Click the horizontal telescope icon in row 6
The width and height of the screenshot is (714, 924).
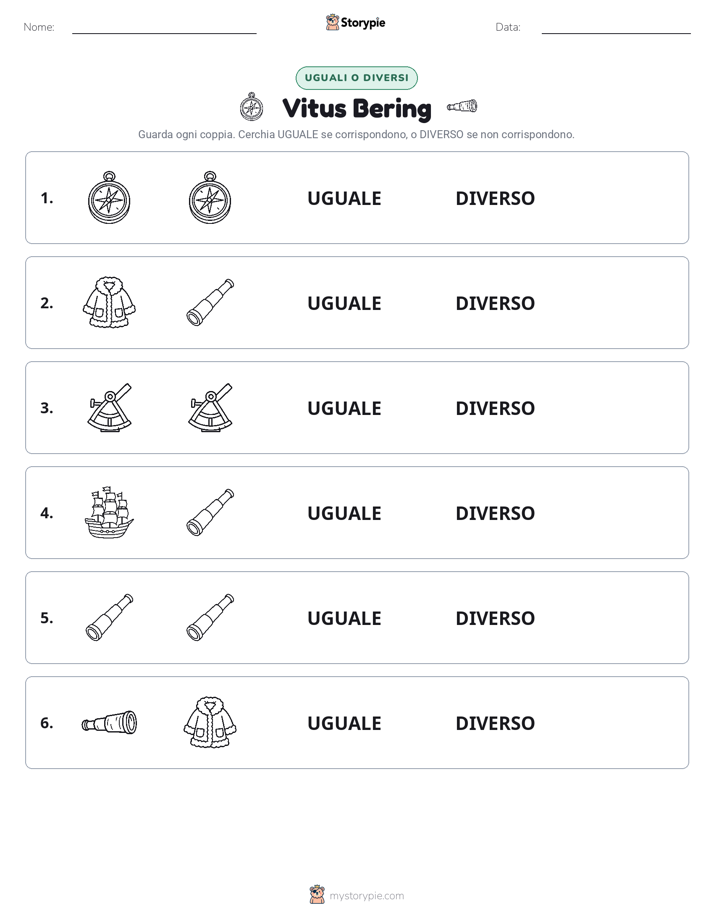tap(109, 722)
